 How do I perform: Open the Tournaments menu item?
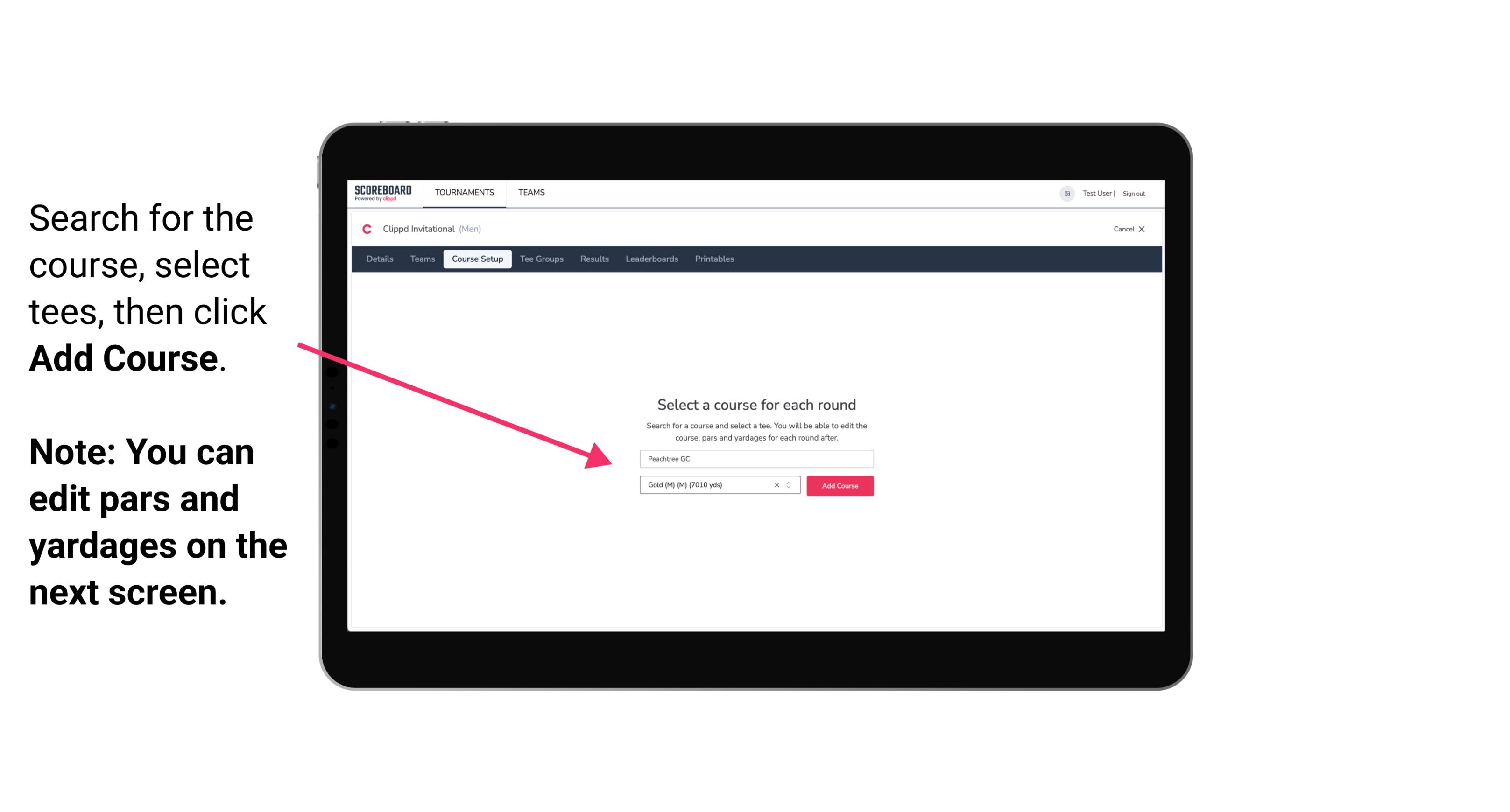[x=464, y=192]
